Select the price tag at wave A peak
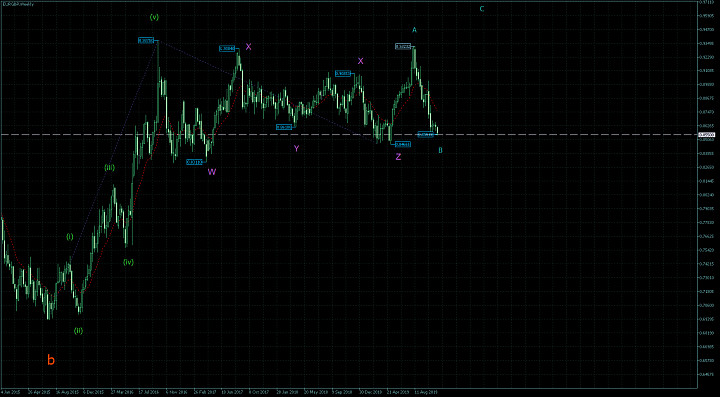The width and height of the screenshot is (720, 397). [403, 46]
